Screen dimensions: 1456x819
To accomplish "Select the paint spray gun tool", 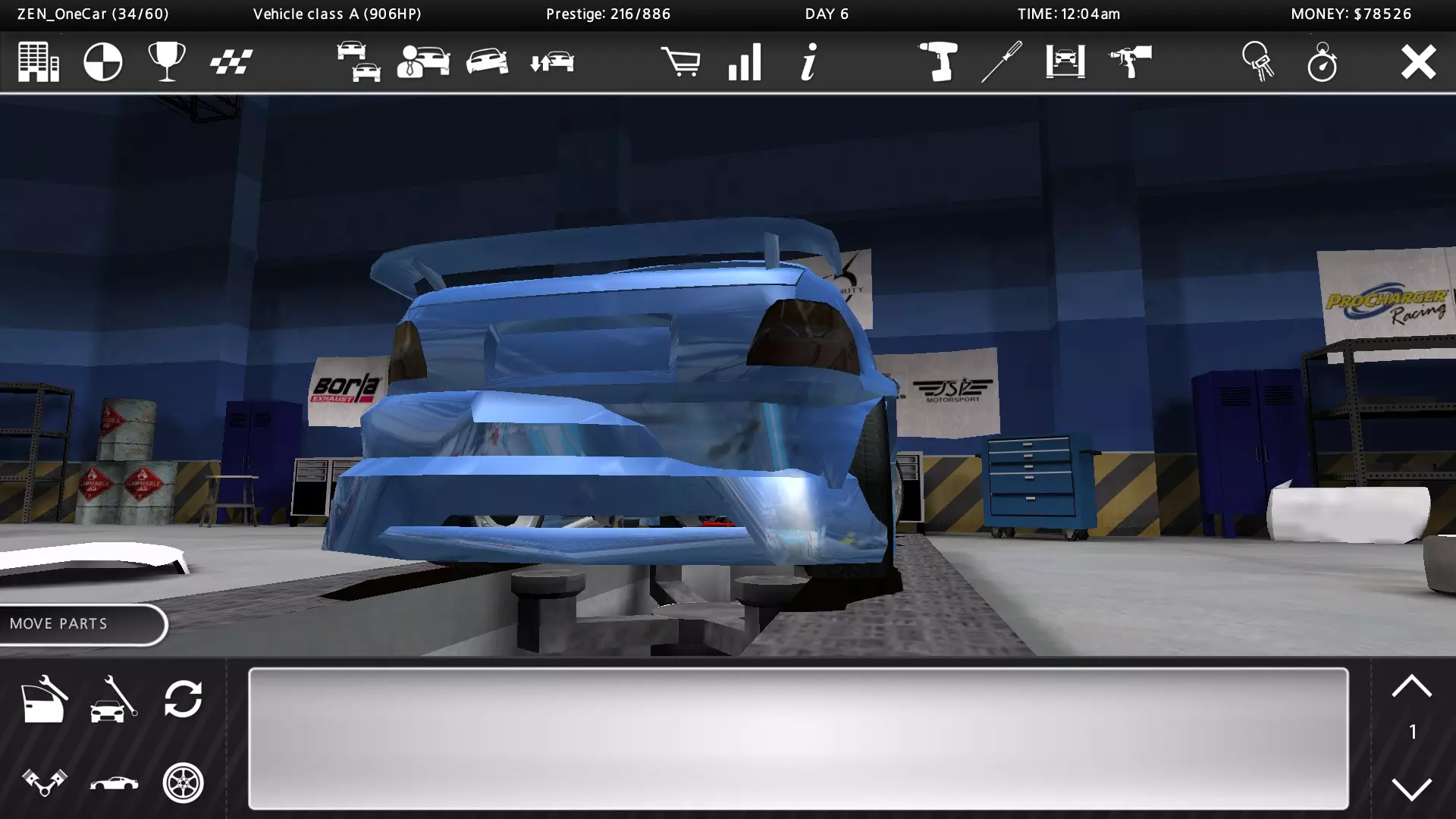I will [1130, 61].
